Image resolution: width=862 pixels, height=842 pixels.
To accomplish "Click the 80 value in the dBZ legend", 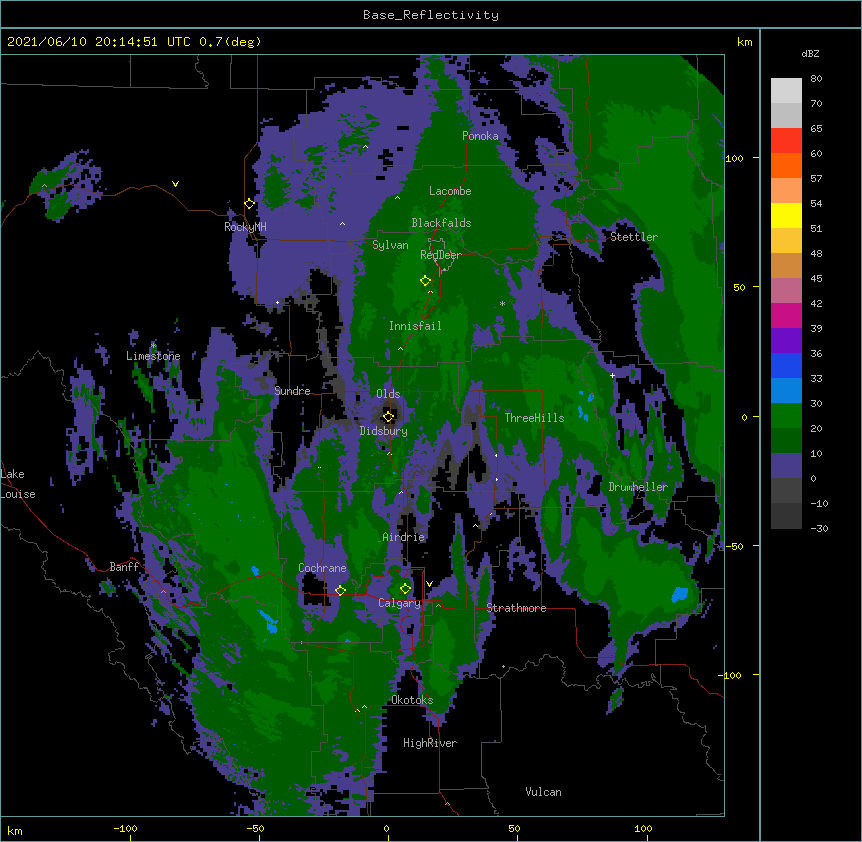I will click(x=816, y=79).
